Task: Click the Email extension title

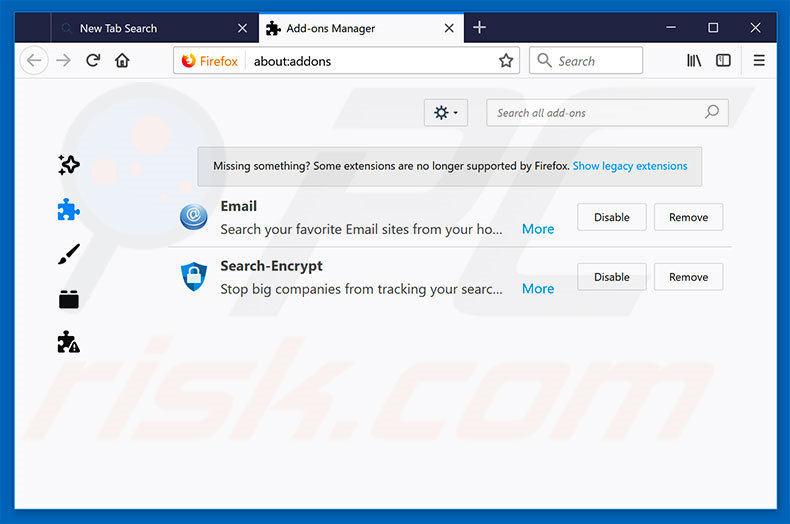Action: 238,206
